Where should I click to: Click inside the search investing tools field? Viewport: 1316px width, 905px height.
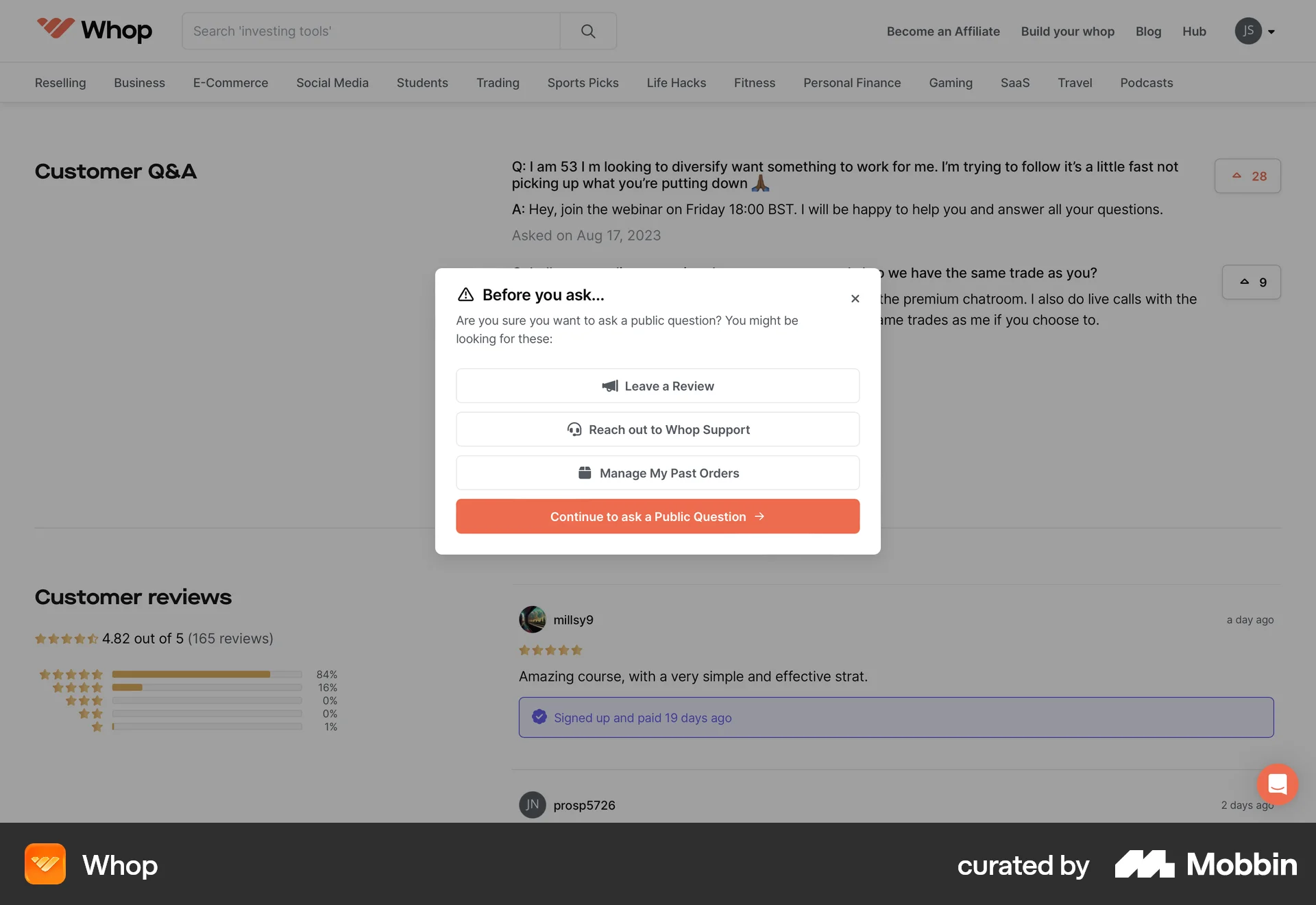[370, 31]
